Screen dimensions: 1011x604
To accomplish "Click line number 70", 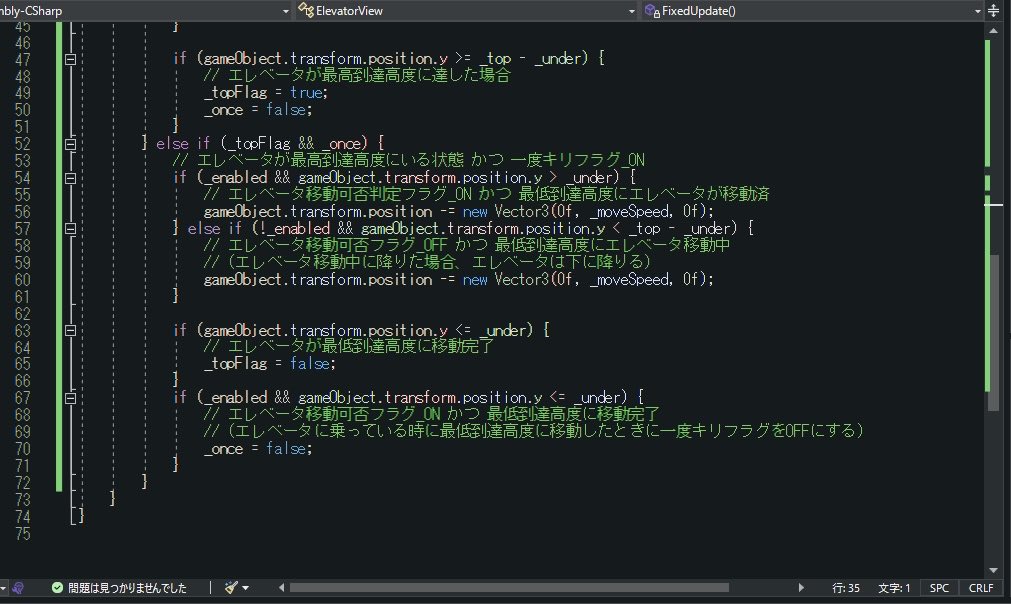I will 23,449.
